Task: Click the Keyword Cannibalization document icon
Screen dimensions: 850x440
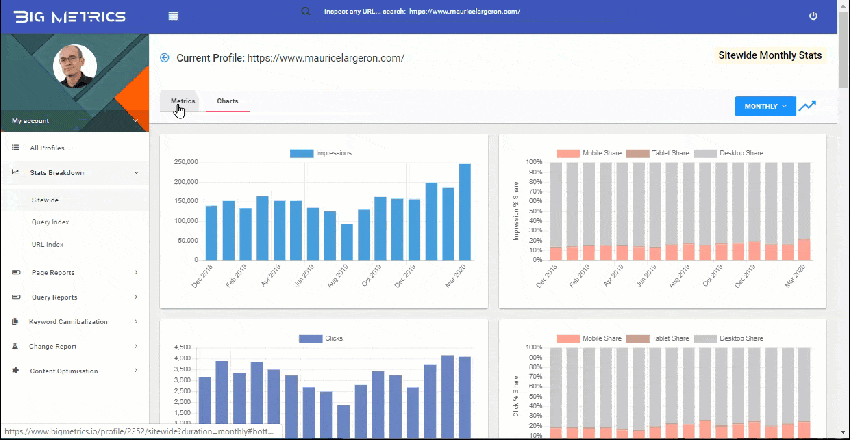Action: point(15,321)
